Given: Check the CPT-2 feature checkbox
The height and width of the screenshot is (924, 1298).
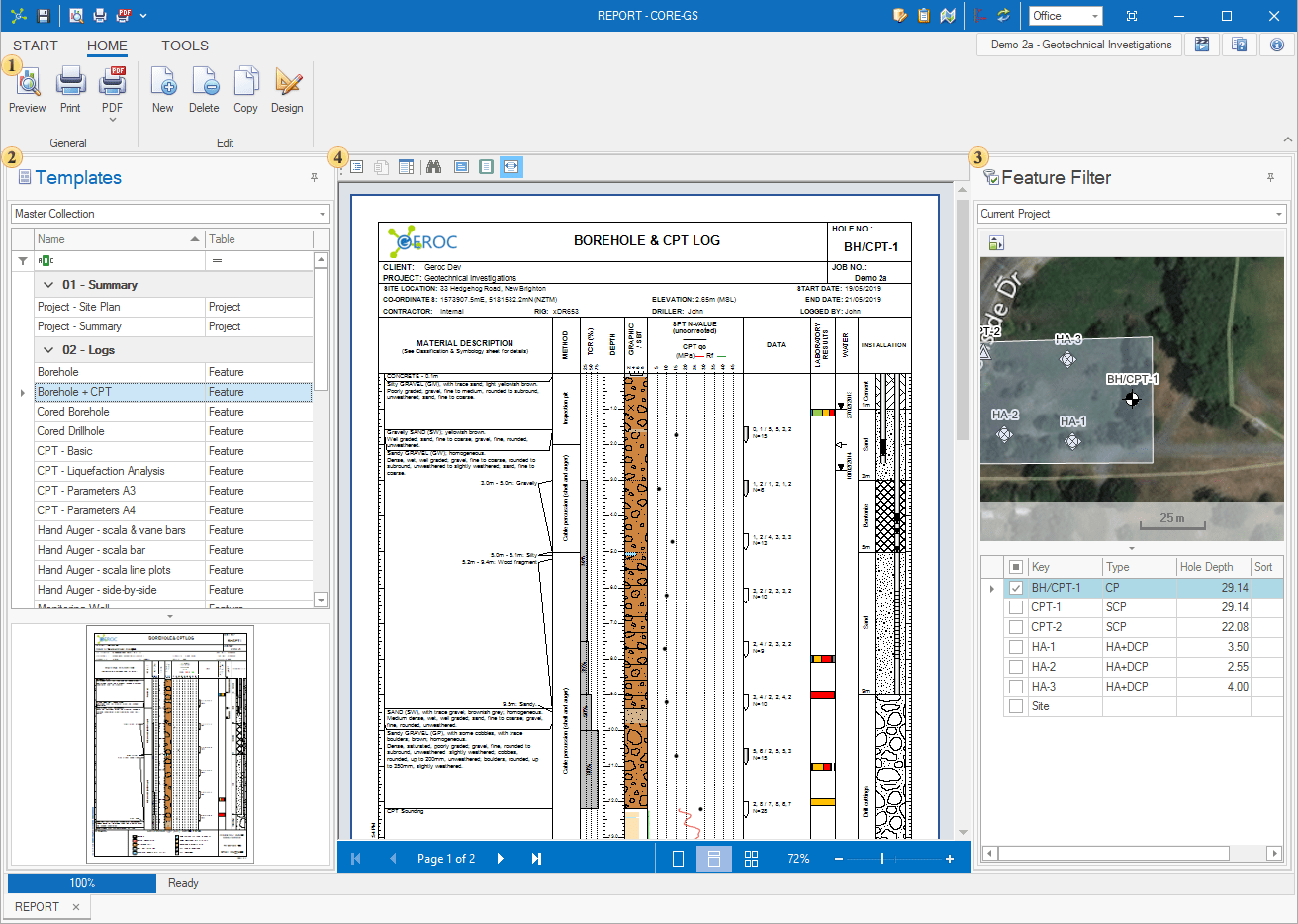Looking at the screenshot, I should tap(1016, 627).
